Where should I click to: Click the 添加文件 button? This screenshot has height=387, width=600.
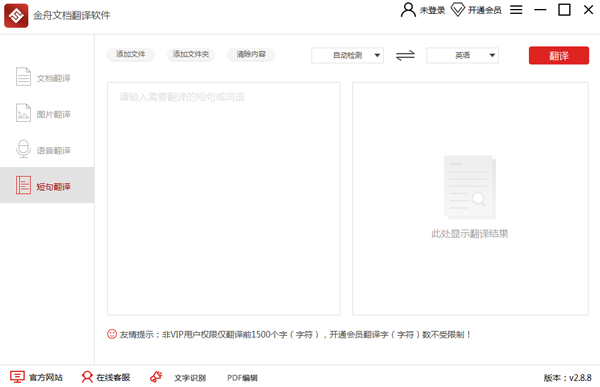130,54
